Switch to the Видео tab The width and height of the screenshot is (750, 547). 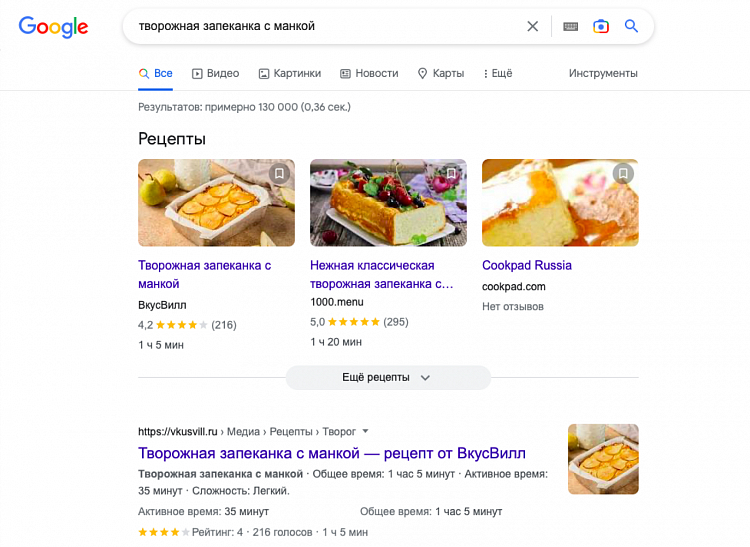coord(215,73)
